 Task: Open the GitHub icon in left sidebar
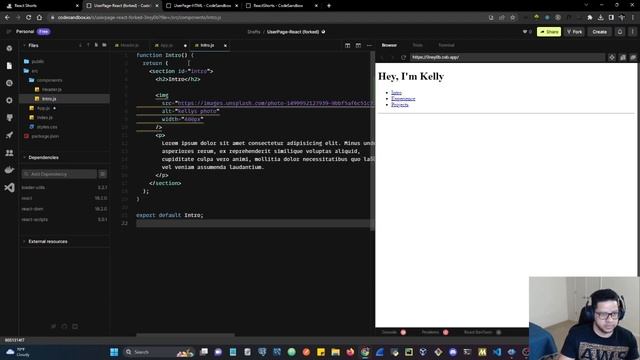9,118
